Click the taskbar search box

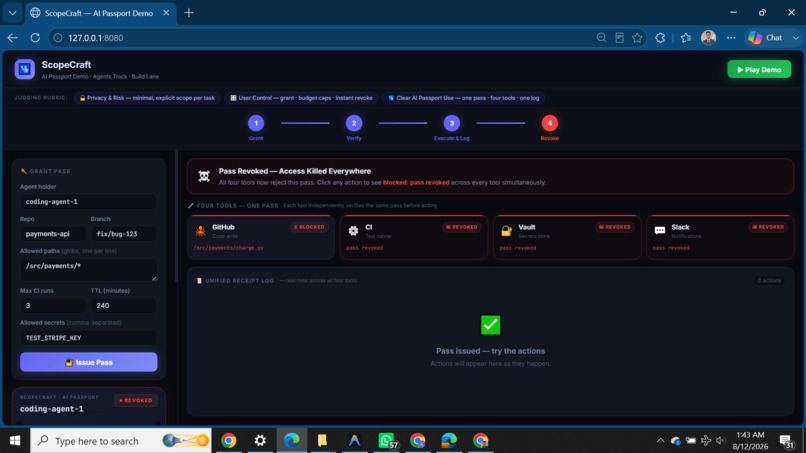(x=121, y=441)
